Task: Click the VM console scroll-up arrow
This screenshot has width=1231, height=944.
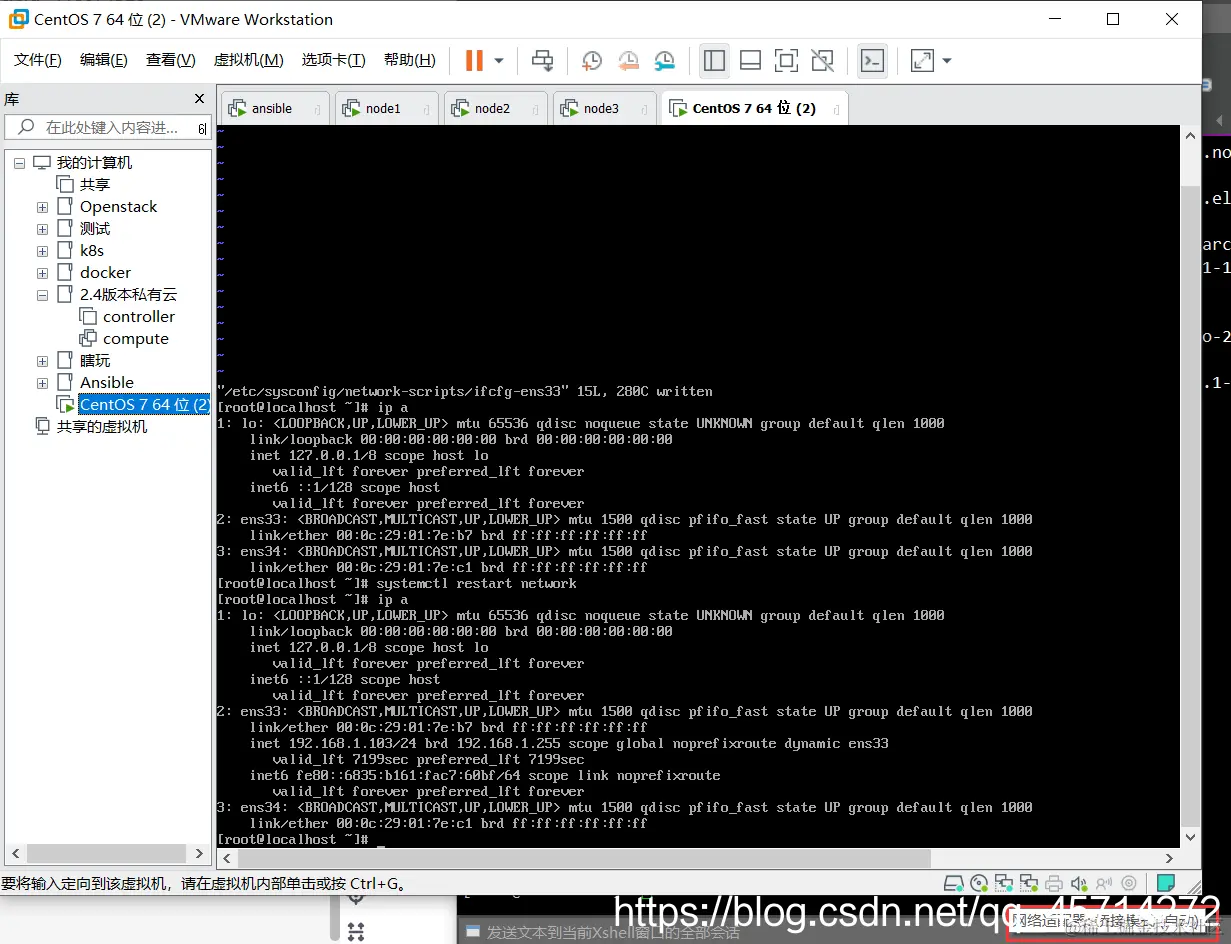Action: click(x=1190, y=135)
